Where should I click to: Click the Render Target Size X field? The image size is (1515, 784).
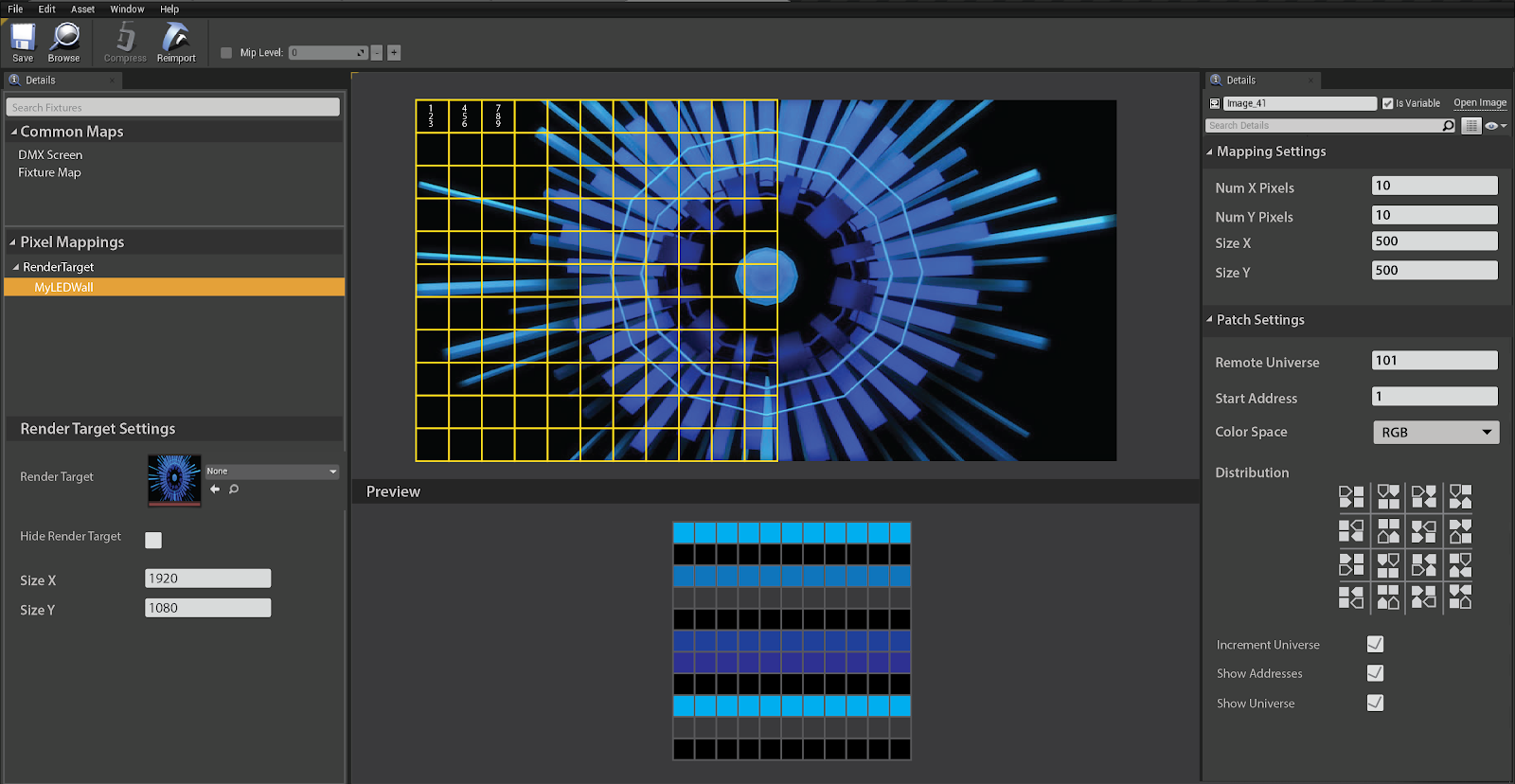point(207,579)
